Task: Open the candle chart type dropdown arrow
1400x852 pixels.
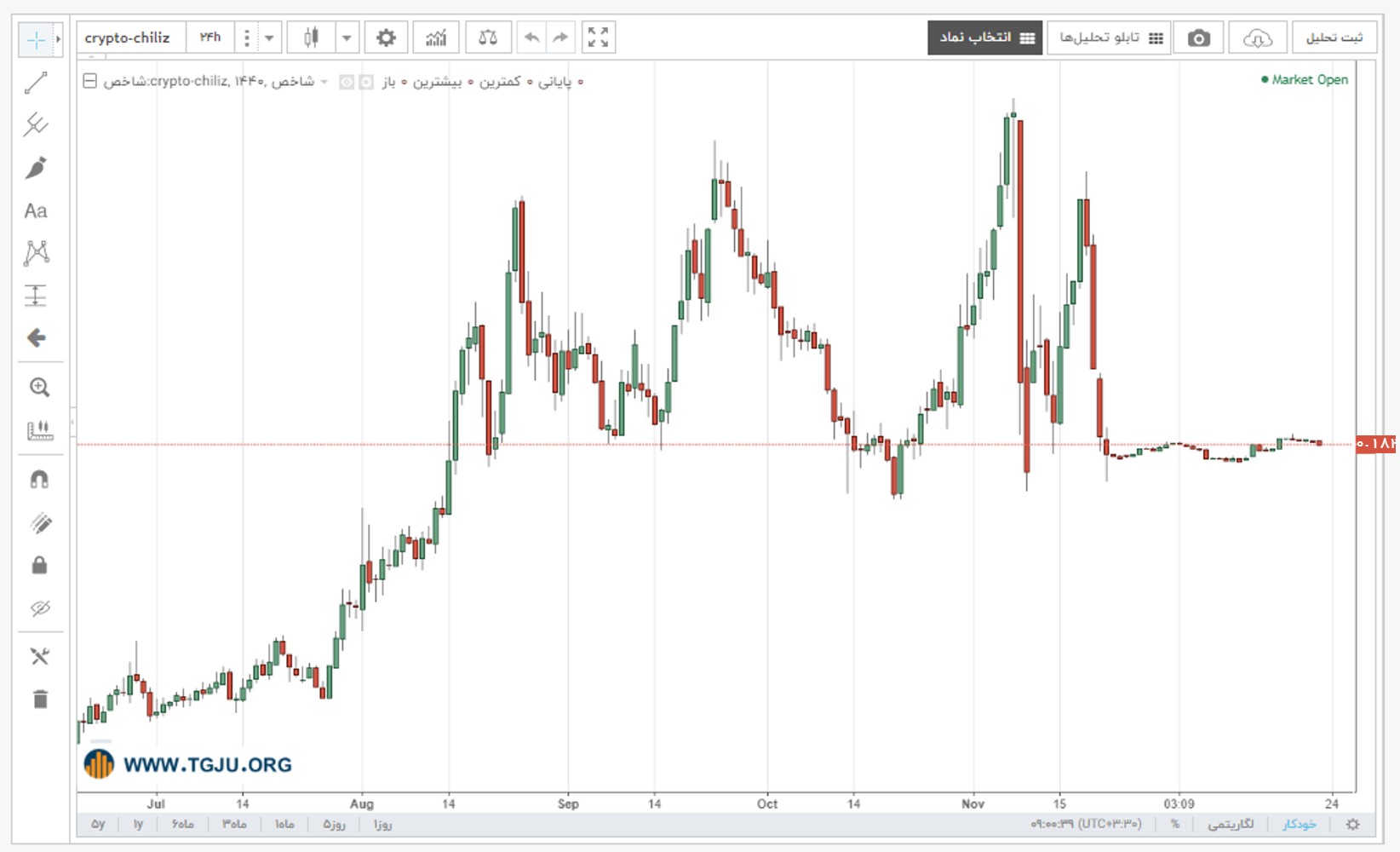Action: (x=347, y=37)
